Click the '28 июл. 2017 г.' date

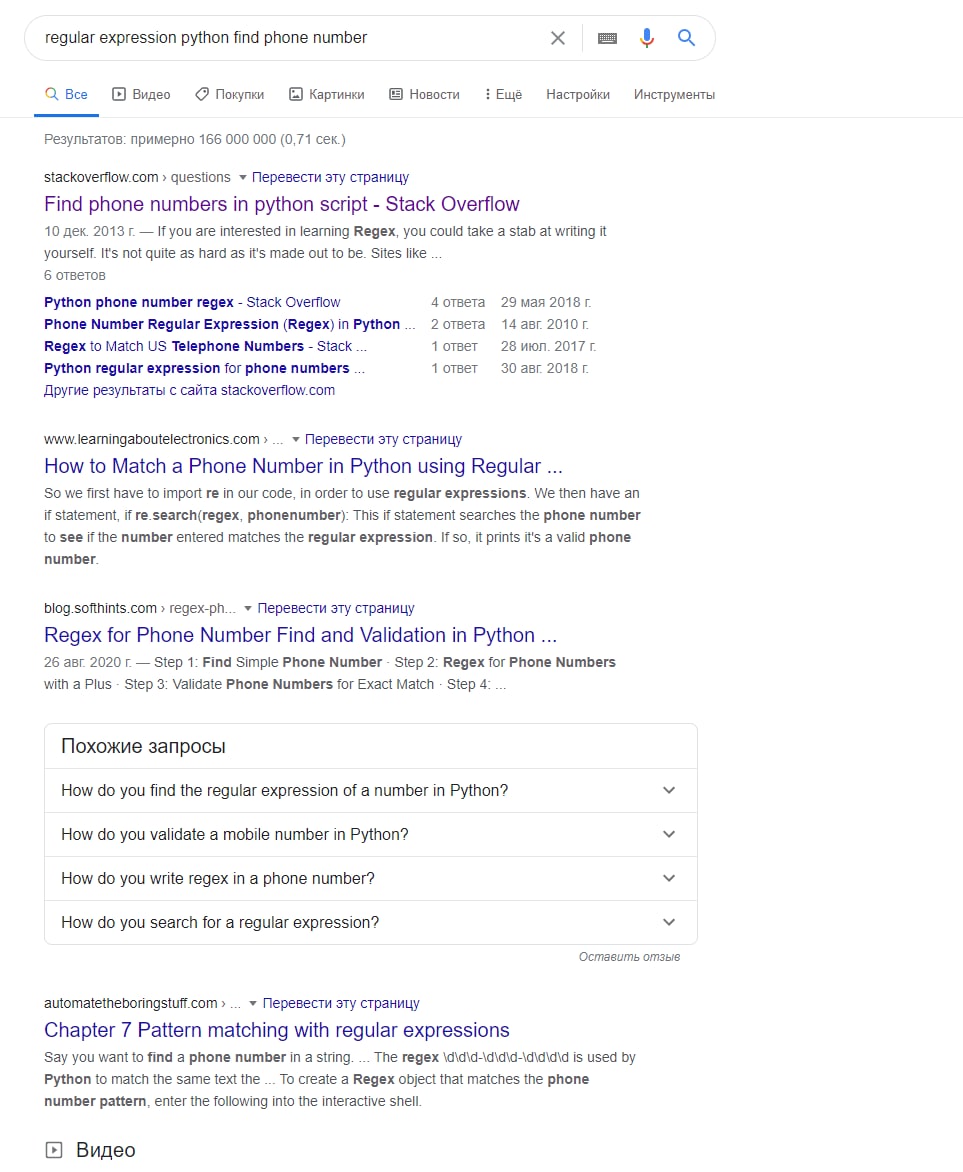pyautogui.click(x=548, y=346)
